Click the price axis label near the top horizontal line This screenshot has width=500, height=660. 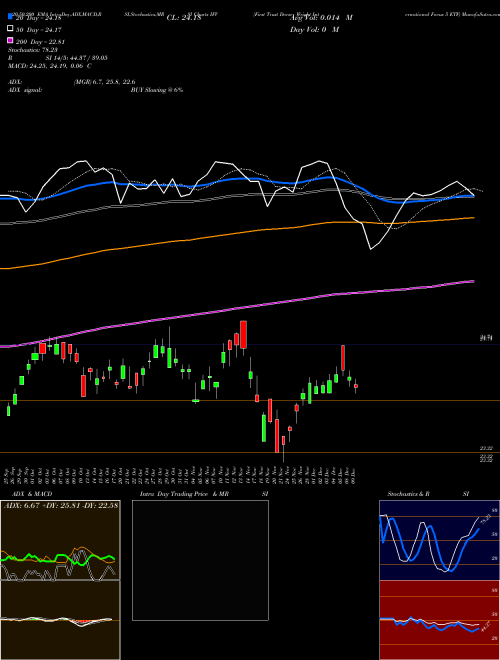click(486, 338)
